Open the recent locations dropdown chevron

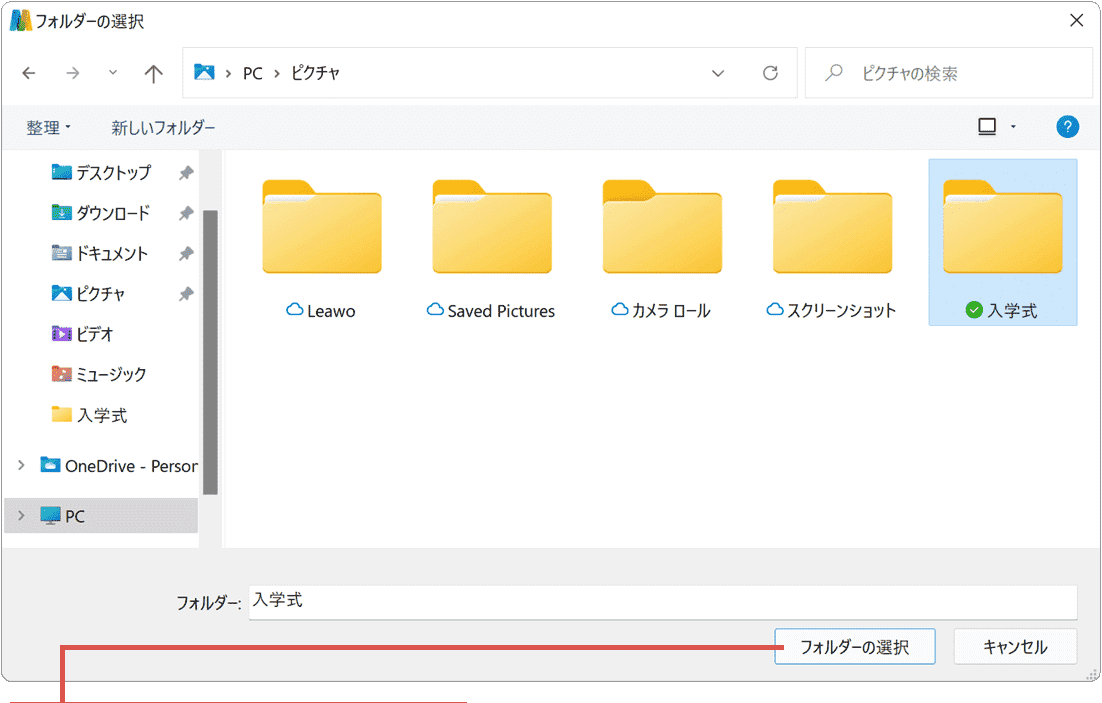click(x=112, y=73)
